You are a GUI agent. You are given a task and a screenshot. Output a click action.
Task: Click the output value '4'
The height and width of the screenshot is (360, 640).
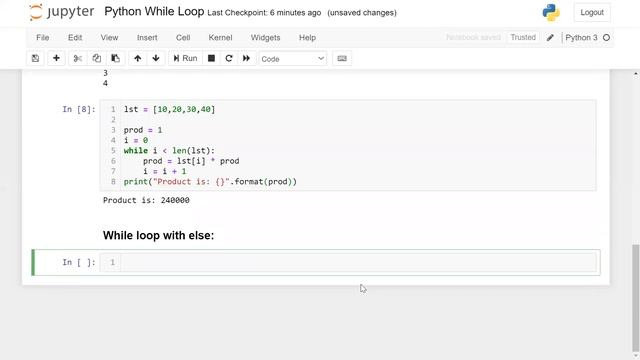coord(105,83)
